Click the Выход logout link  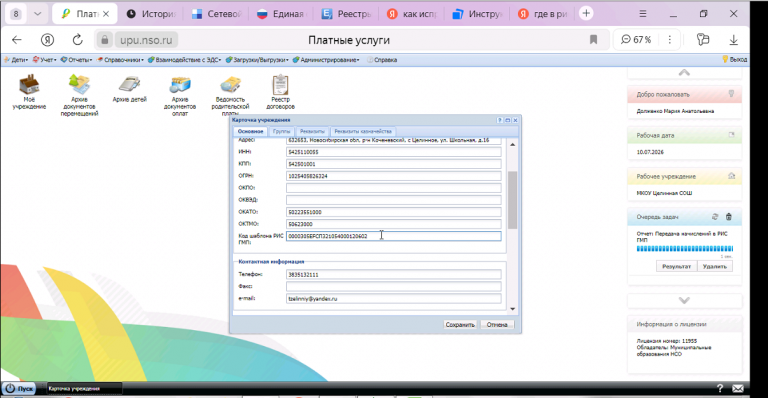point(734,60)
